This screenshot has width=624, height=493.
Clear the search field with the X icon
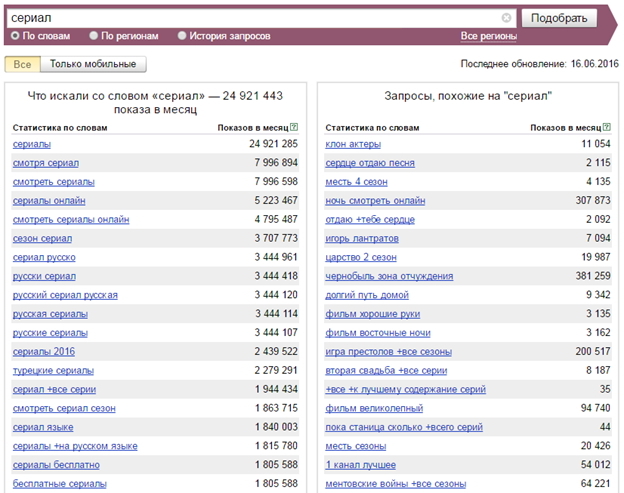pyautogui.click(x=506, y=18)
